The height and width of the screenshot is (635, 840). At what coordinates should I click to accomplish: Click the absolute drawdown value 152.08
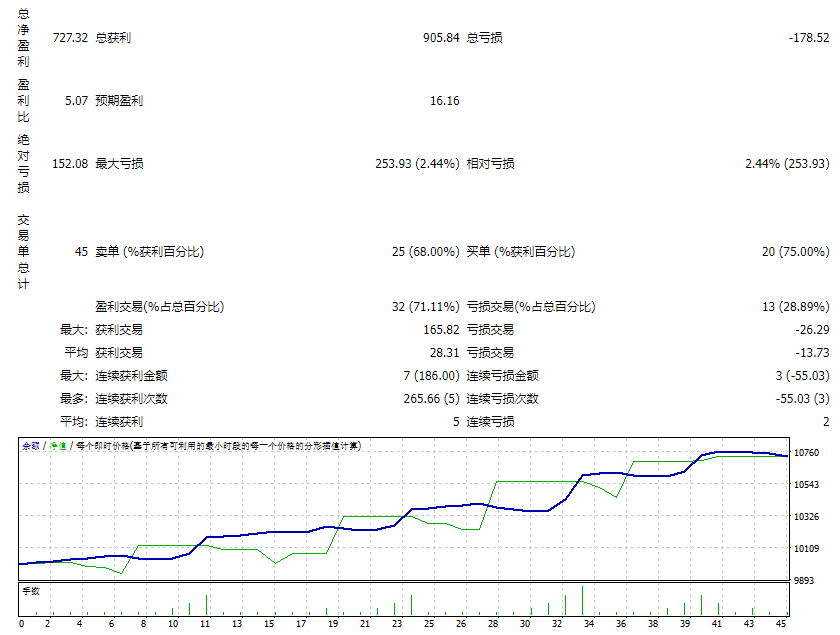pos(68,164)
